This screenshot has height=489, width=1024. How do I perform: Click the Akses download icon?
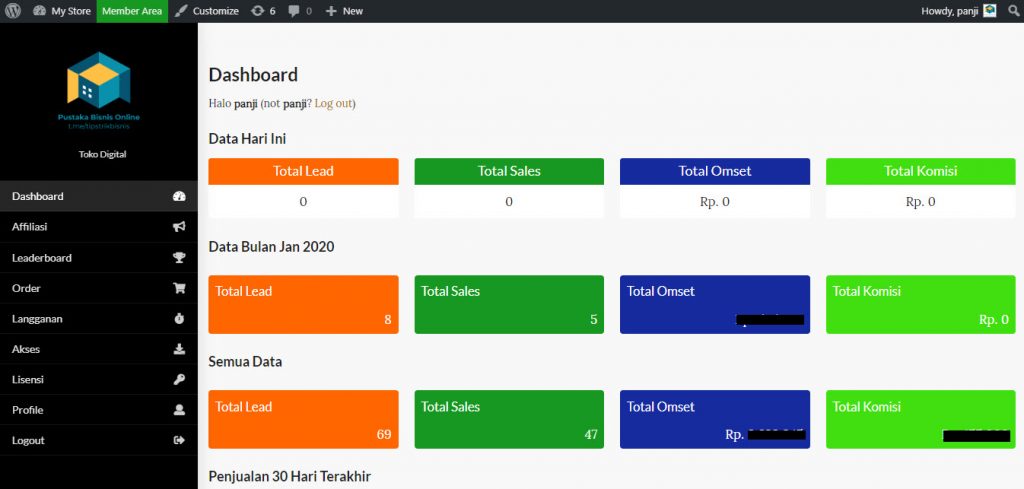coord(179,349)
